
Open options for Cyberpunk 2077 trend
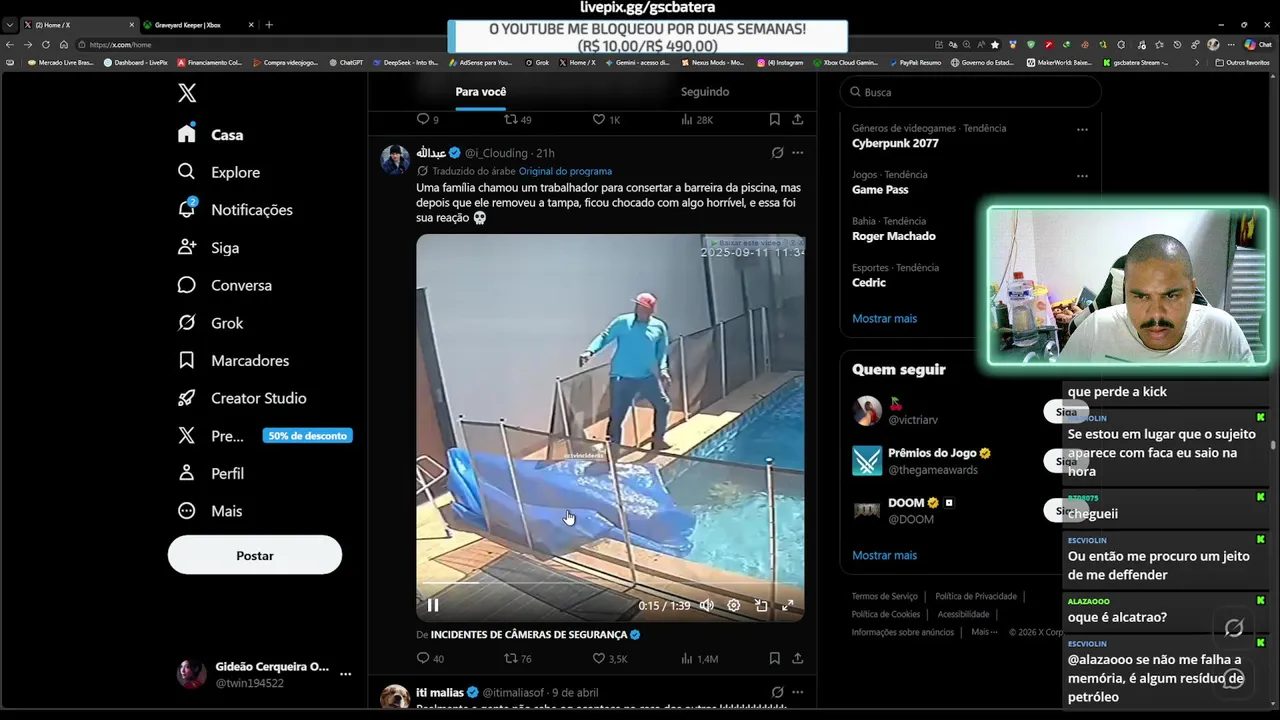tap(1082, 129)
